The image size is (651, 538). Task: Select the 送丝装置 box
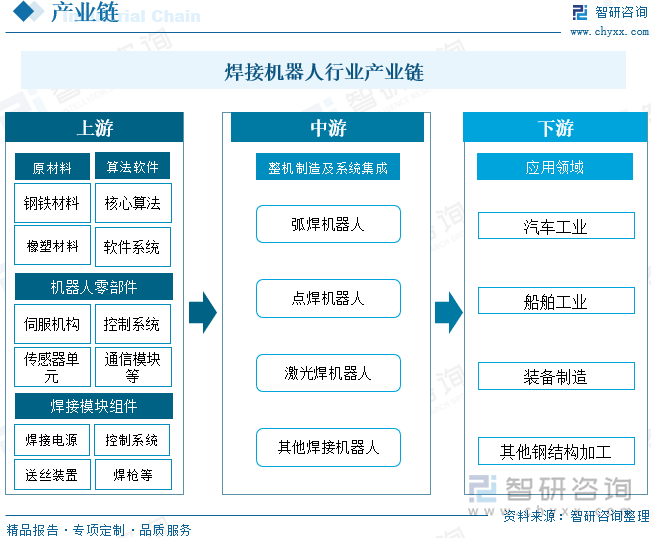[52, 474]
